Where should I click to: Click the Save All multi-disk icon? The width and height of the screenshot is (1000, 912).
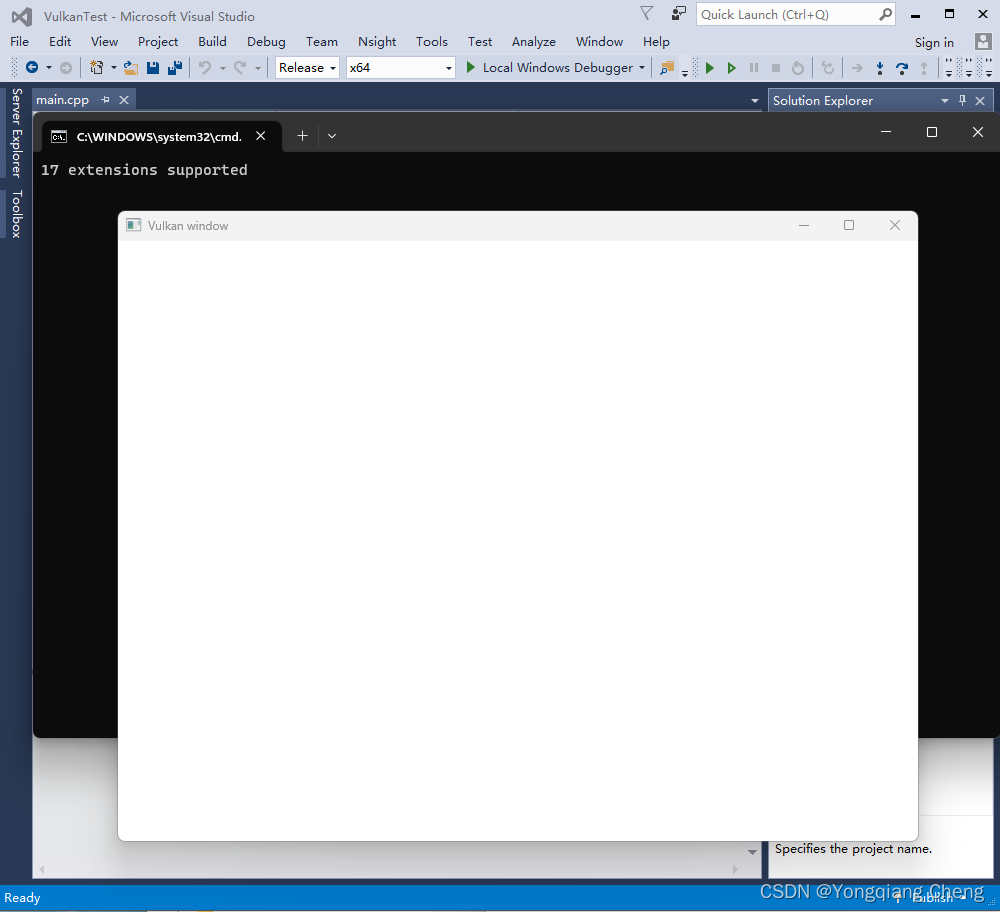click(175, 68)
